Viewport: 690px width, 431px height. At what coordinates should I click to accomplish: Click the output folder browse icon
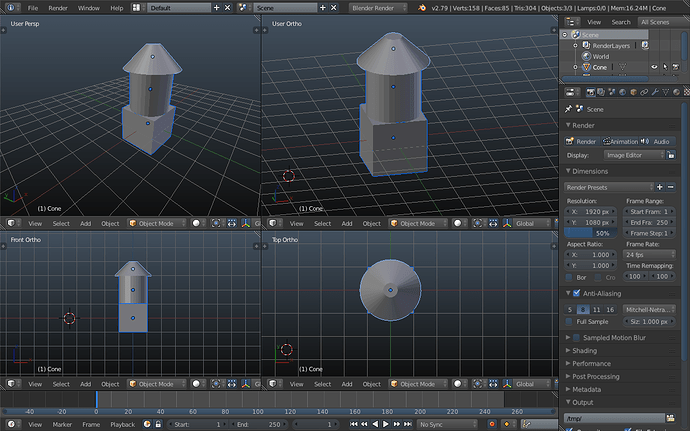pyautogui.click(x=670, y=418)
